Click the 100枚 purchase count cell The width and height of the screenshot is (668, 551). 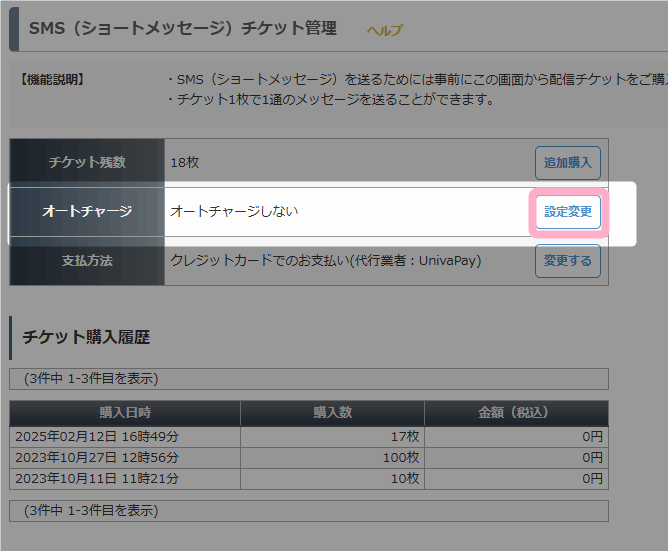tap(332, 458)
